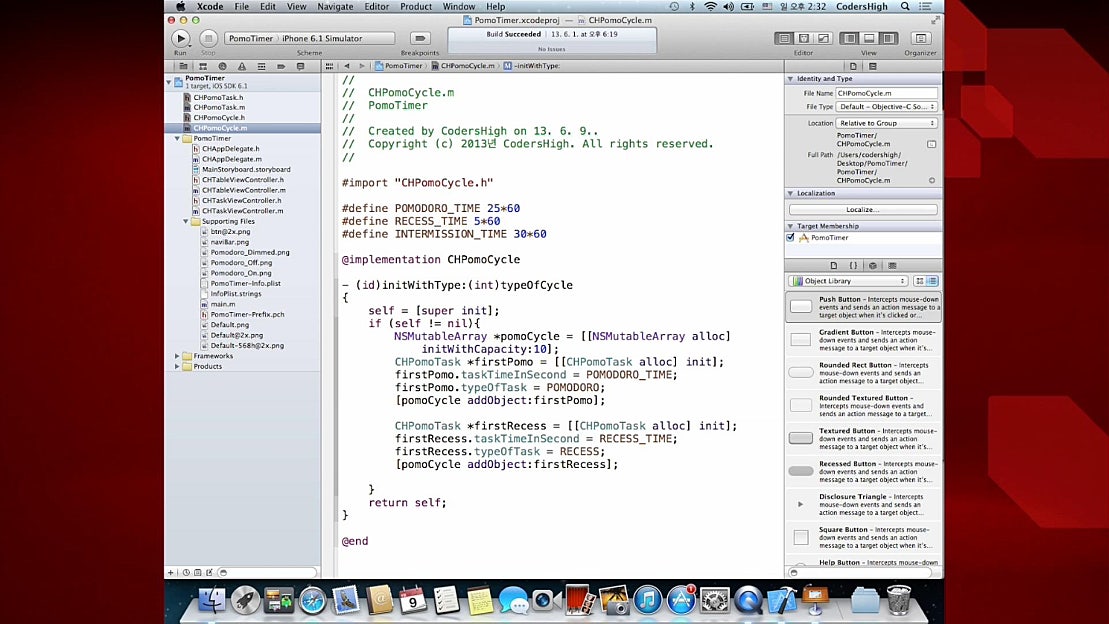Show the Code Snippet library
Viewport: 1109px width, 624px height.
(x=853, y=266)
